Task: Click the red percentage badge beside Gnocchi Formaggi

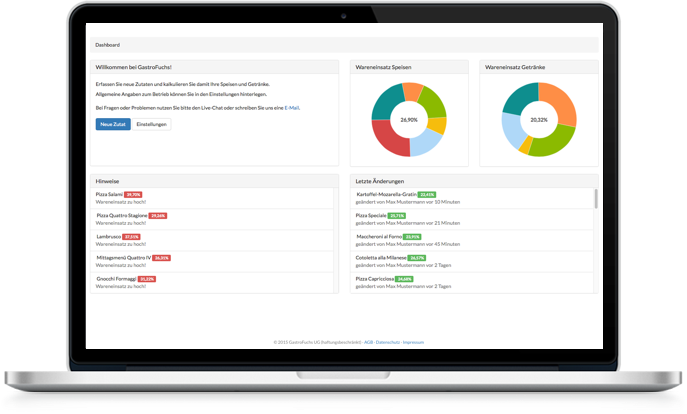Action: pyautogui.click(x=147, y=279)
